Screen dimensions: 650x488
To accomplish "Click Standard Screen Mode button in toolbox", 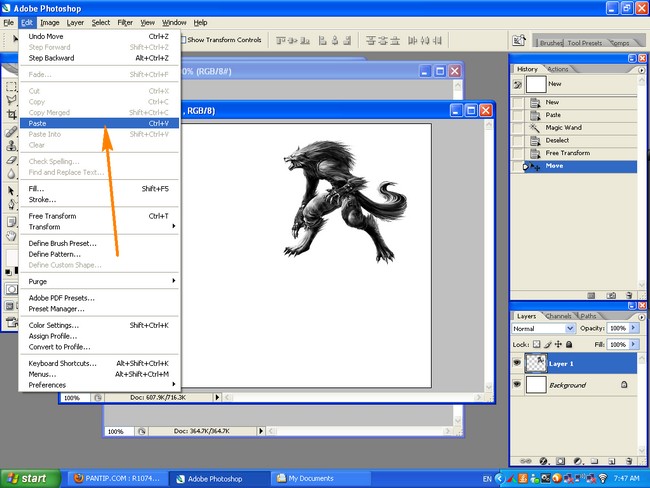I will pyautogui.click(x=10, y=306).
